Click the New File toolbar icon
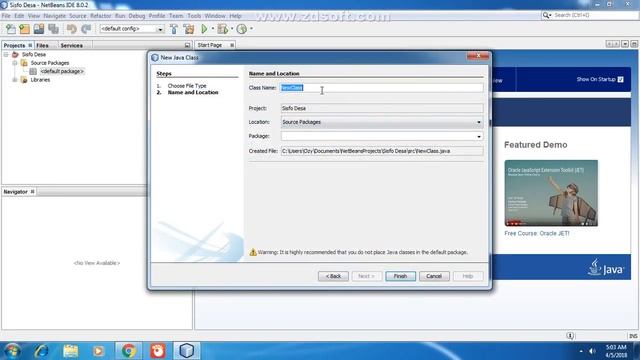The image size is (640, 360). click(x=11, y=29)
